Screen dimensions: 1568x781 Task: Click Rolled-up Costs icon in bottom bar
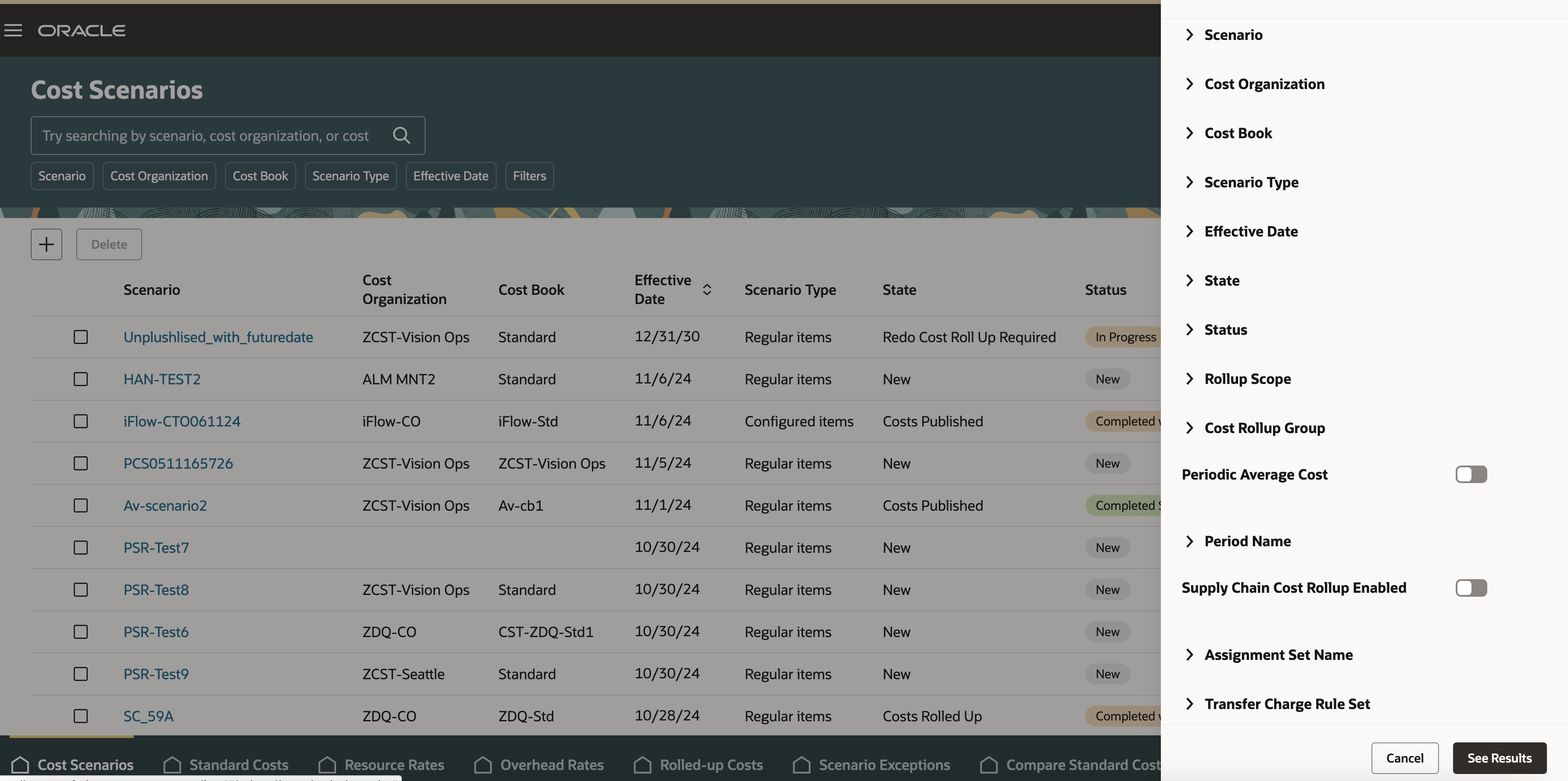(642, 765)
